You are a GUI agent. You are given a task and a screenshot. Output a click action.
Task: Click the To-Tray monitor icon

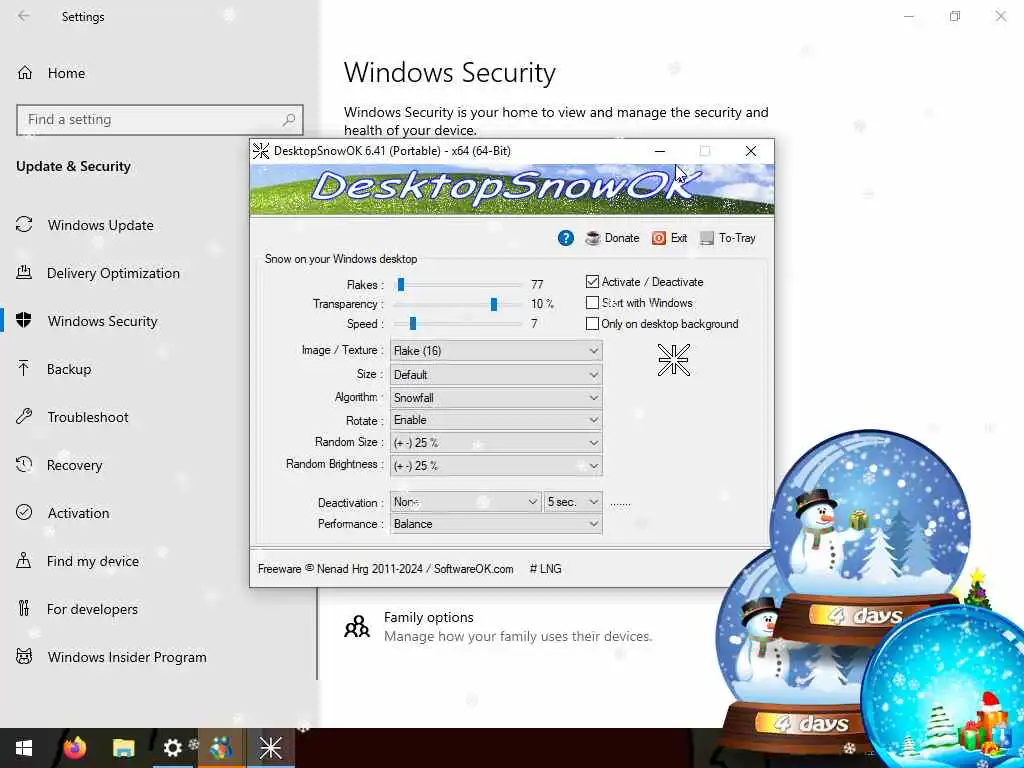click(x=707, y=238)
